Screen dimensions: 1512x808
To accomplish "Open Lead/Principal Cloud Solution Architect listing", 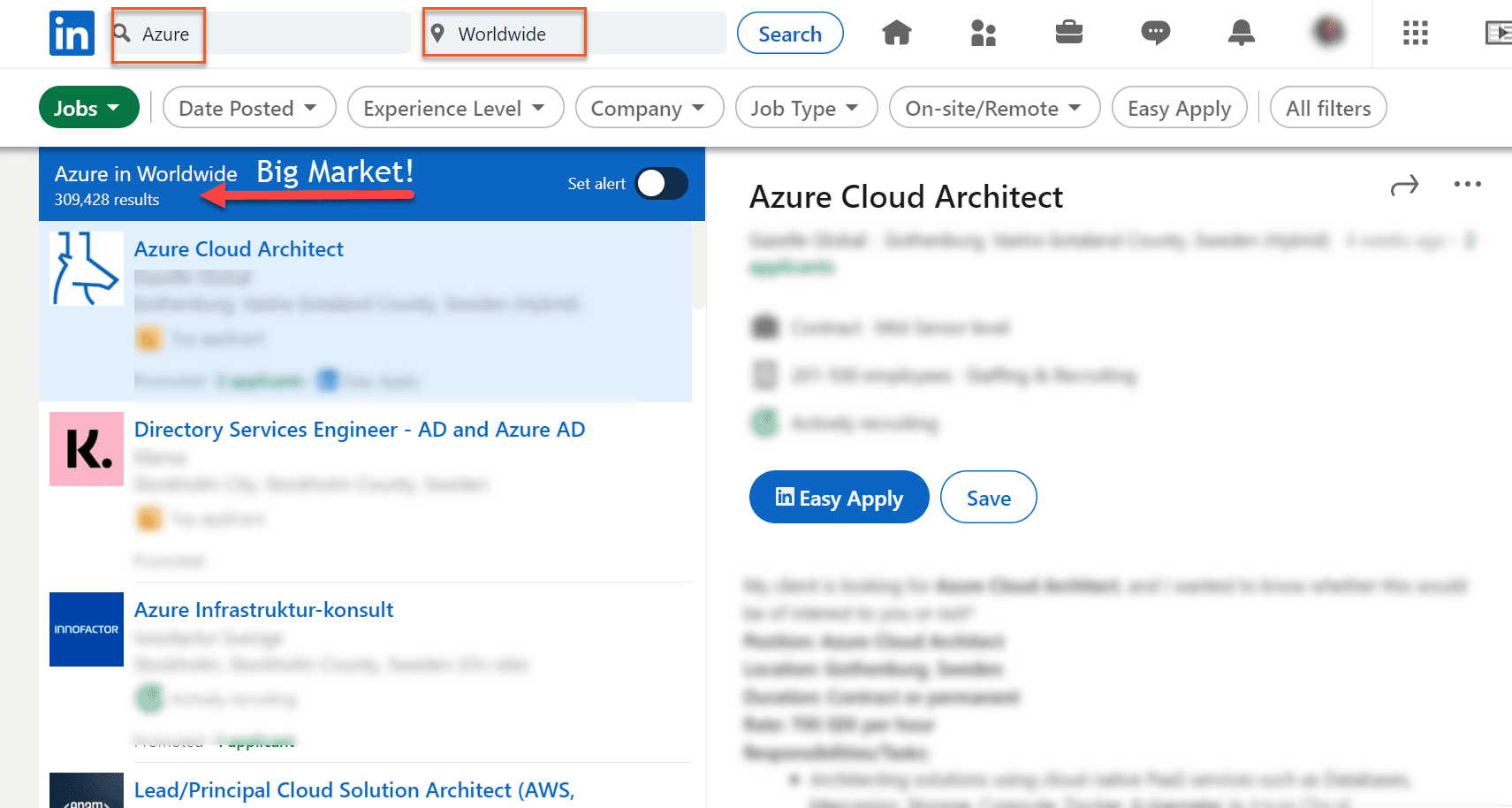I will (x=354, y=790).
